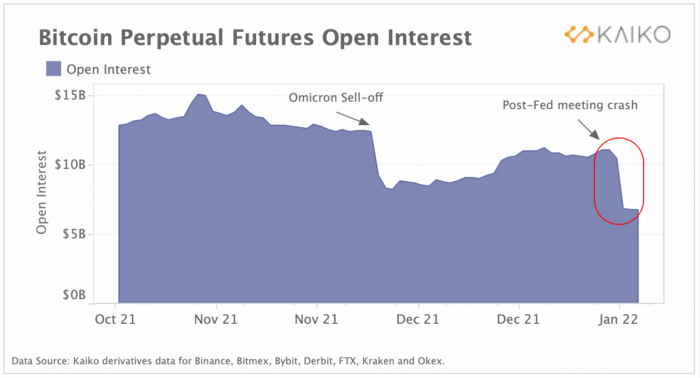Toggle the Open Interest legend label

pyautogui.click(x=108, y=70)
